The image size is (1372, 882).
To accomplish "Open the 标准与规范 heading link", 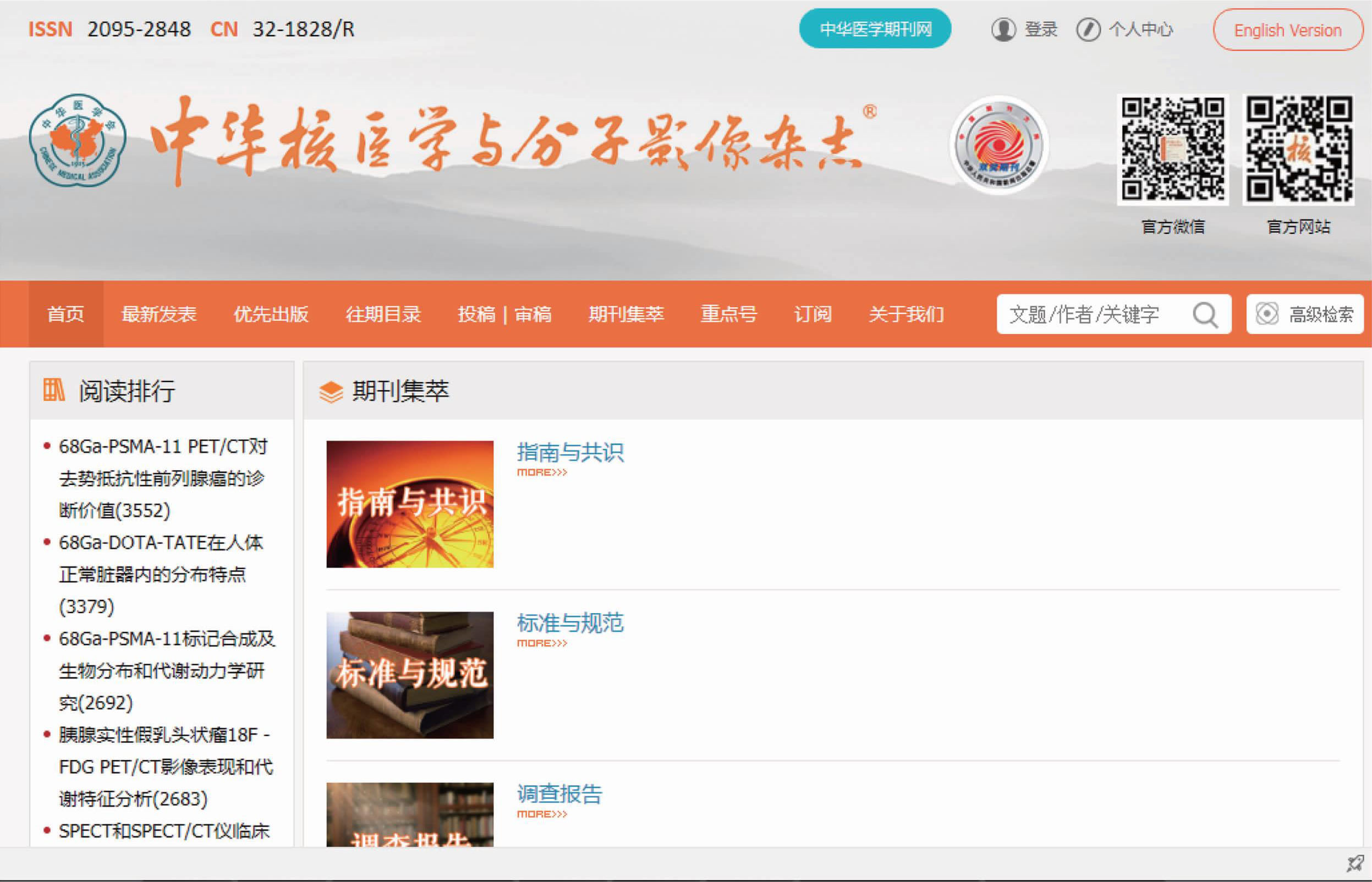I will [x=570, y=622].
